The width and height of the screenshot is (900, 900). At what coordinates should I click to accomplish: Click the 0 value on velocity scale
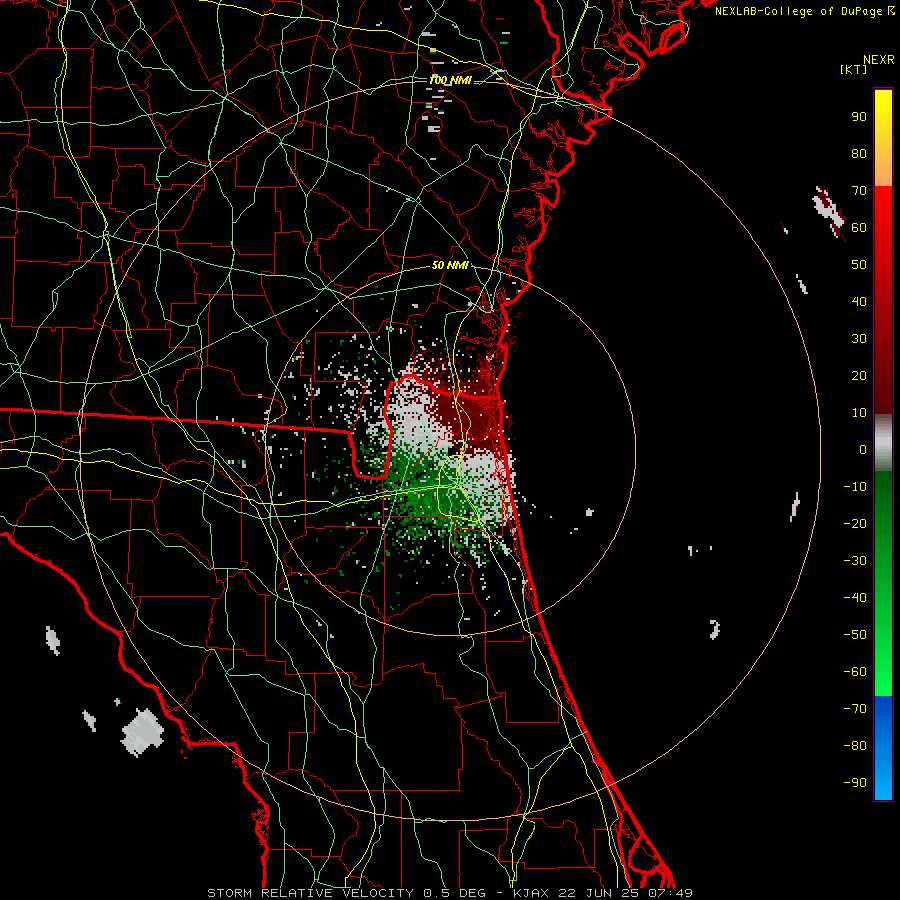click(x=863, y=449)
